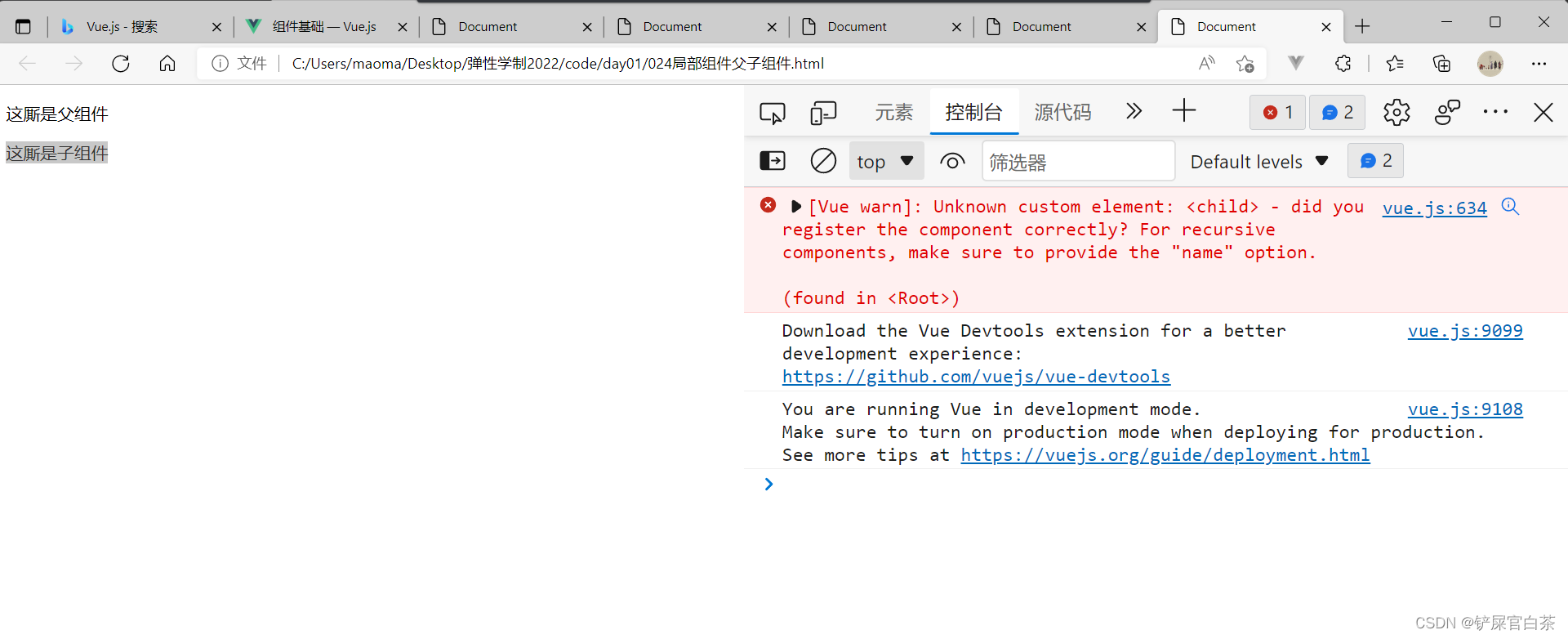Open the tab actions menu icon

coord(23,27)
